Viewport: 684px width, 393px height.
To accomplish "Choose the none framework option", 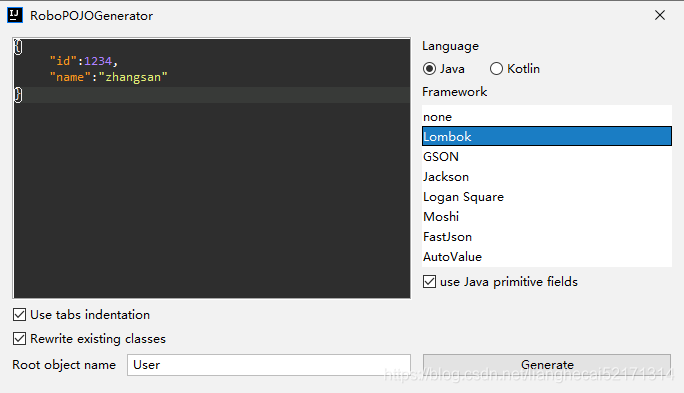I will (547, 117).
